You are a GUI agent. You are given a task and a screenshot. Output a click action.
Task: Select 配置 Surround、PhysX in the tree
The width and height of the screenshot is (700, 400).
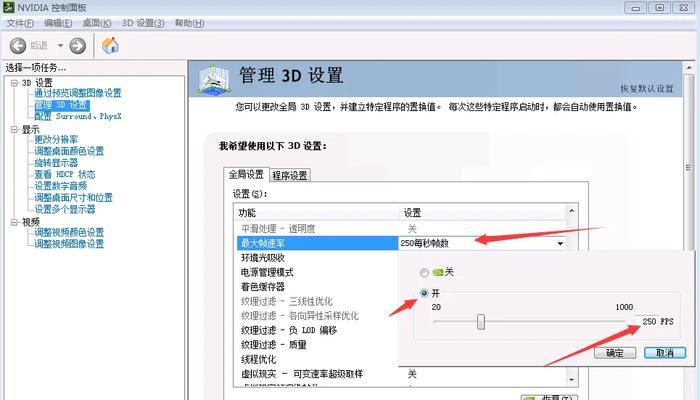tap(78, 117)
